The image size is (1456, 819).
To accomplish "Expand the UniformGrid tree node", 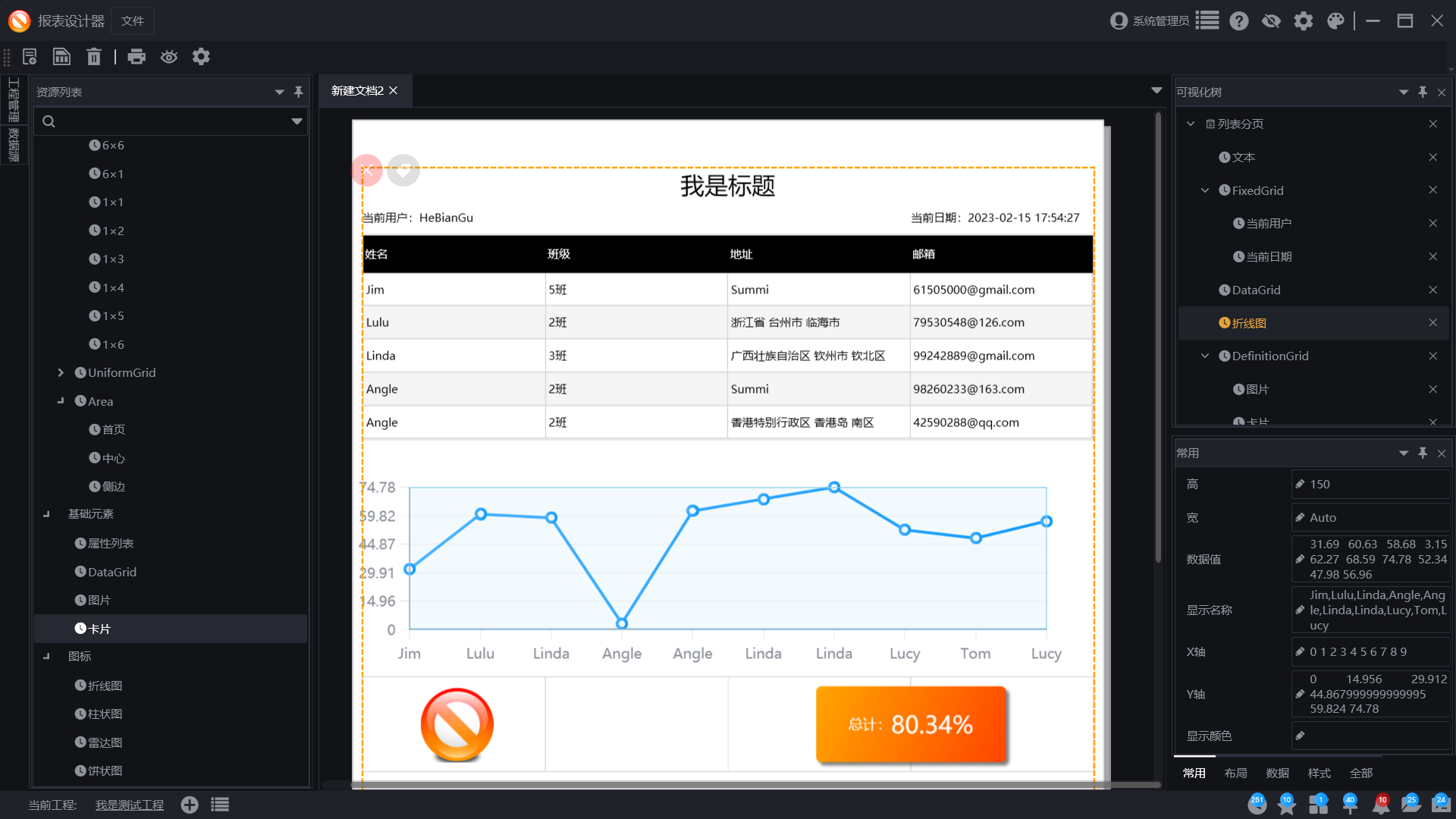I will [x=61, y=372].
